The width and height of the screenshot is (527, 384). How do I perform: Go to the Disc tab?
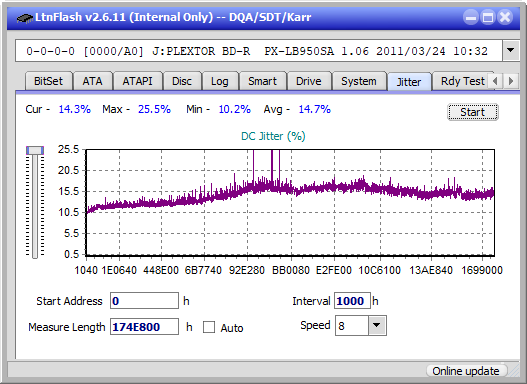point(182,81)
